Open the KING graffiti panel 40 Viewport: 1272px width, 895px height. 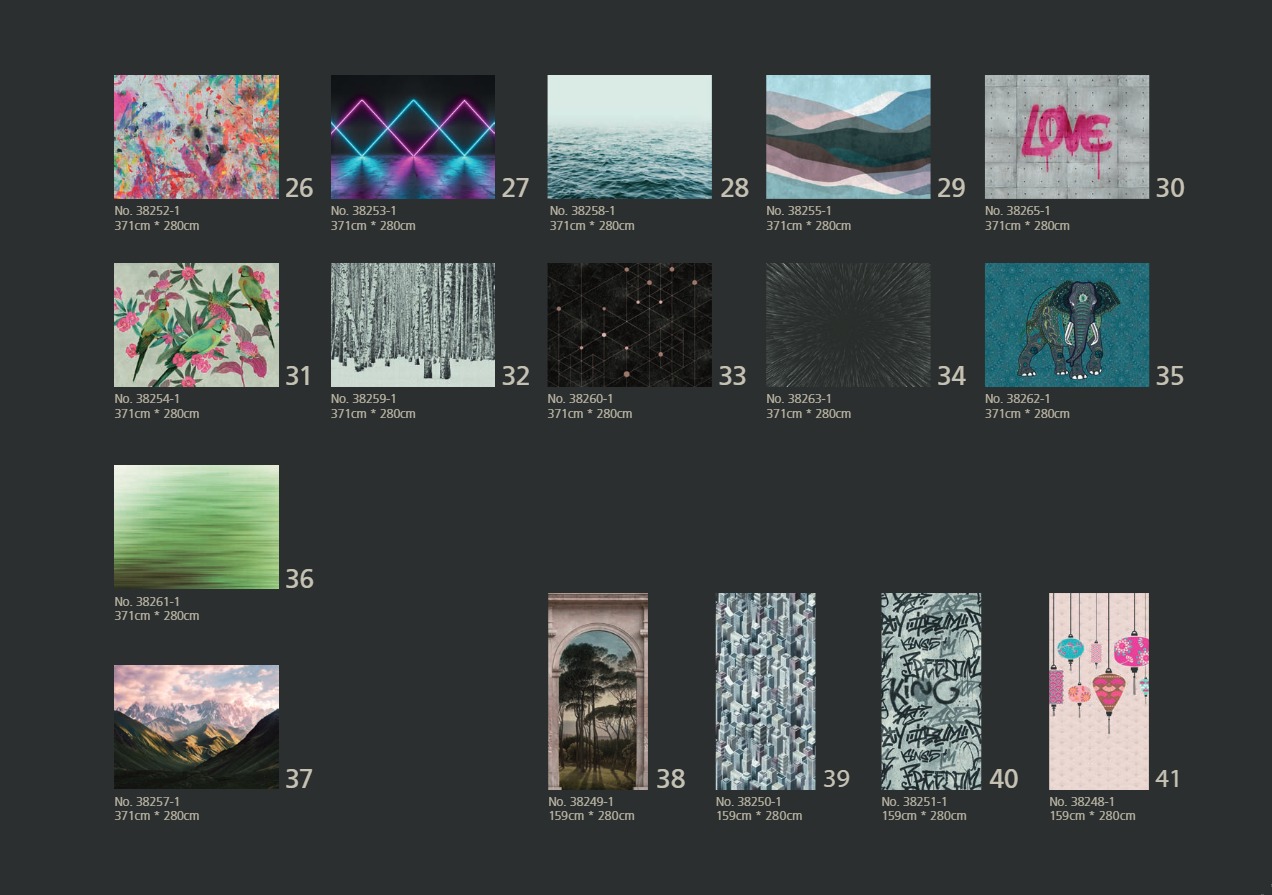click(931, 691)
